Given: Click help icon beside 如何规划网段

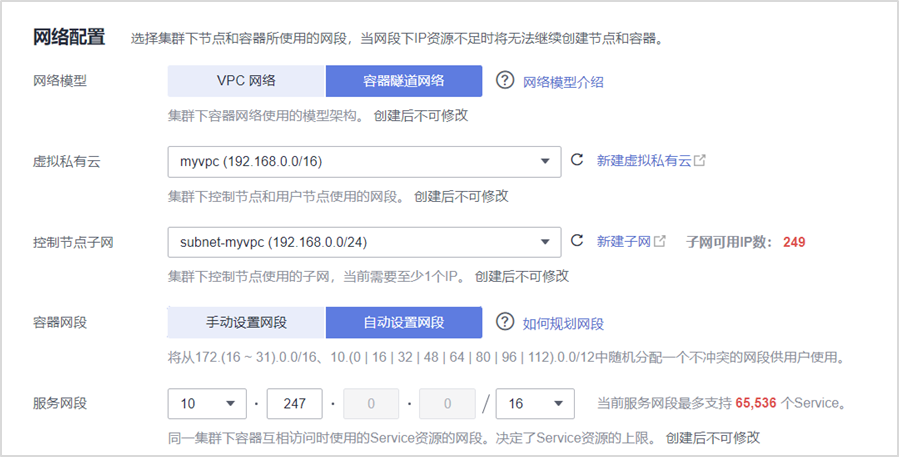Looking at the screenshot, I should pyautogui.click(x=505, y=323).
